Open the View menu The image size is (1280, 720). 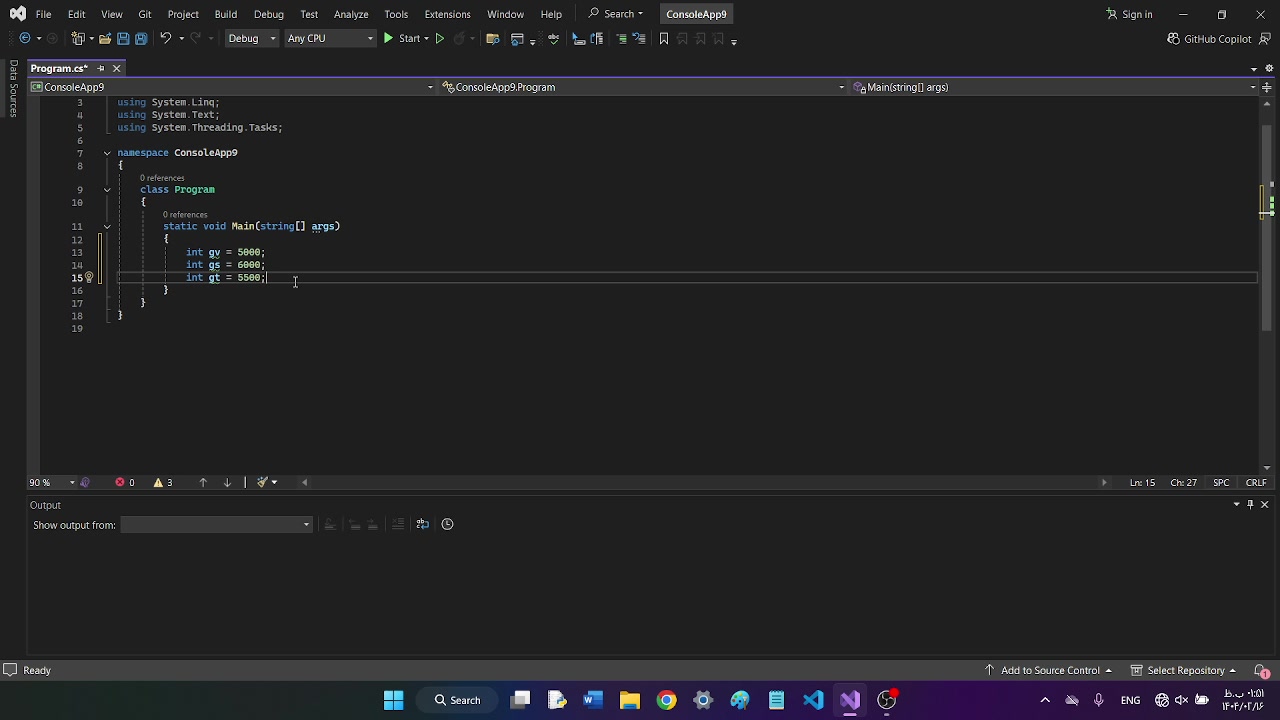[x=112, y=14]
